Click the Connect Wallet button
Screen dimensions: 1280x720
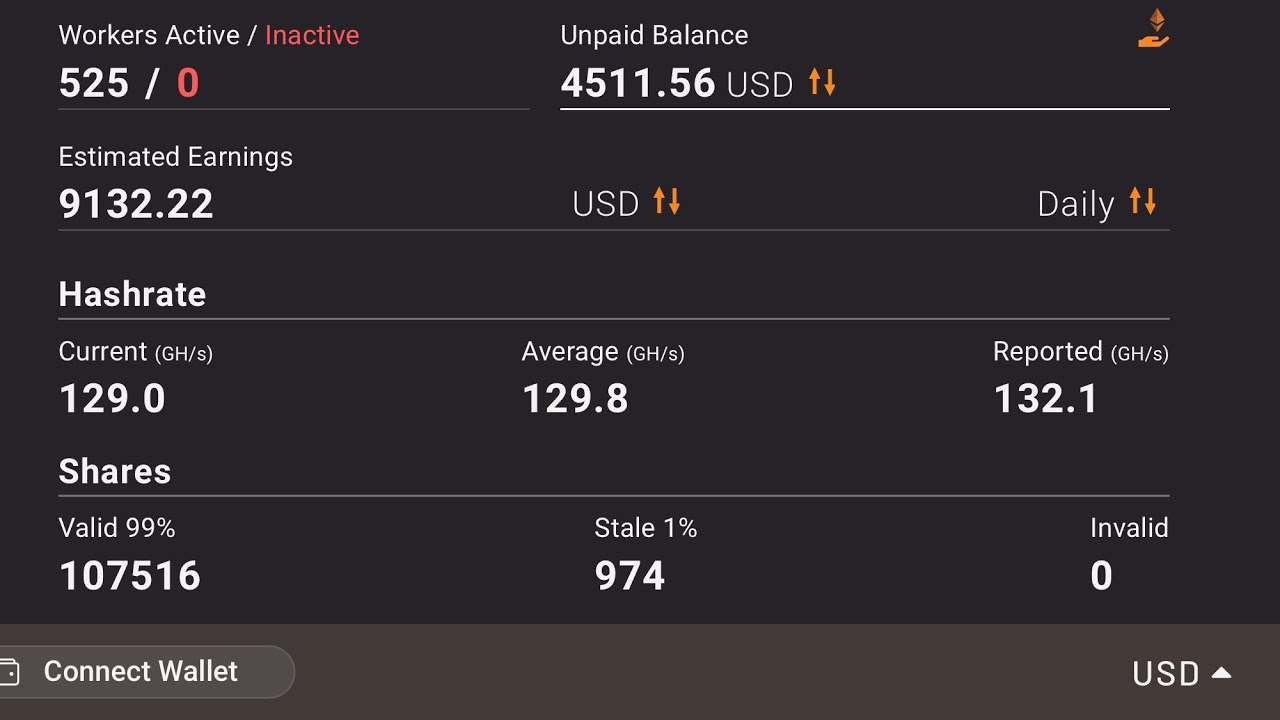pyautogui.click(x=145, y=671)
